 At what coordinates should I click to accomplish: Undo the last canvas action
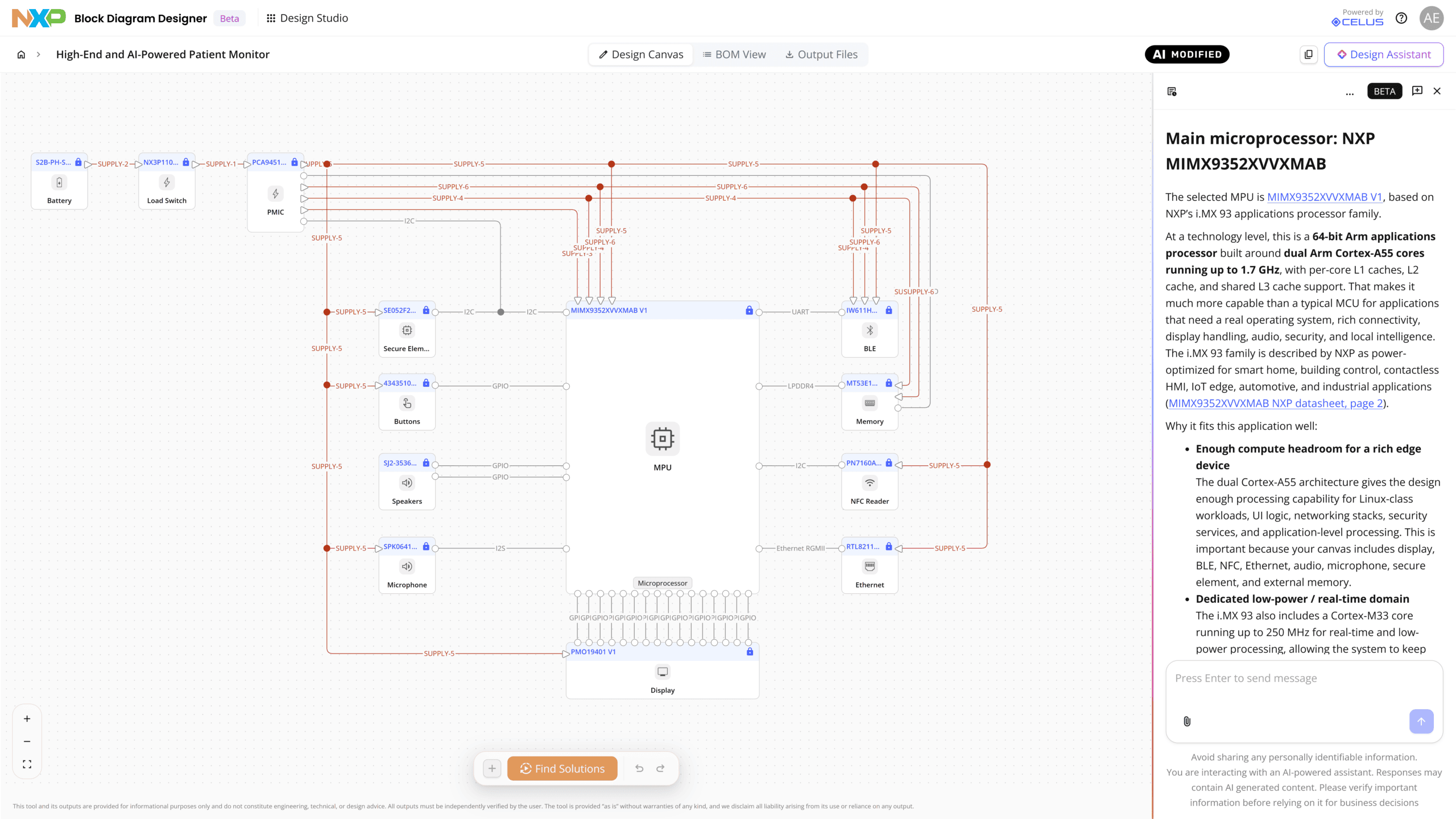639,768
